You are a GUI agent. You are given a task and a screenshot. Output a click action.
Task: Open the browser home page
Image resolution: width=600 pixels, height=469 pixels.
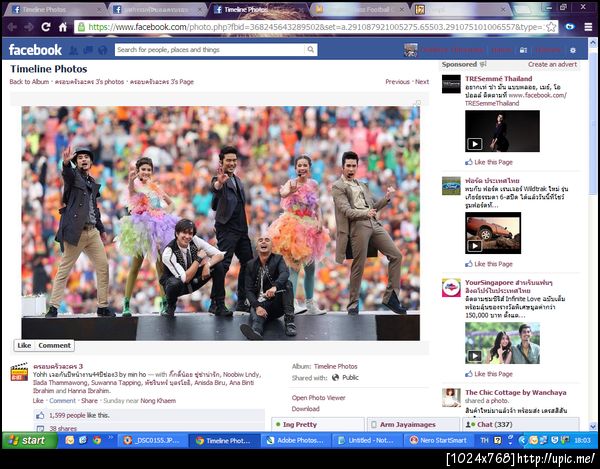[63, 27]
